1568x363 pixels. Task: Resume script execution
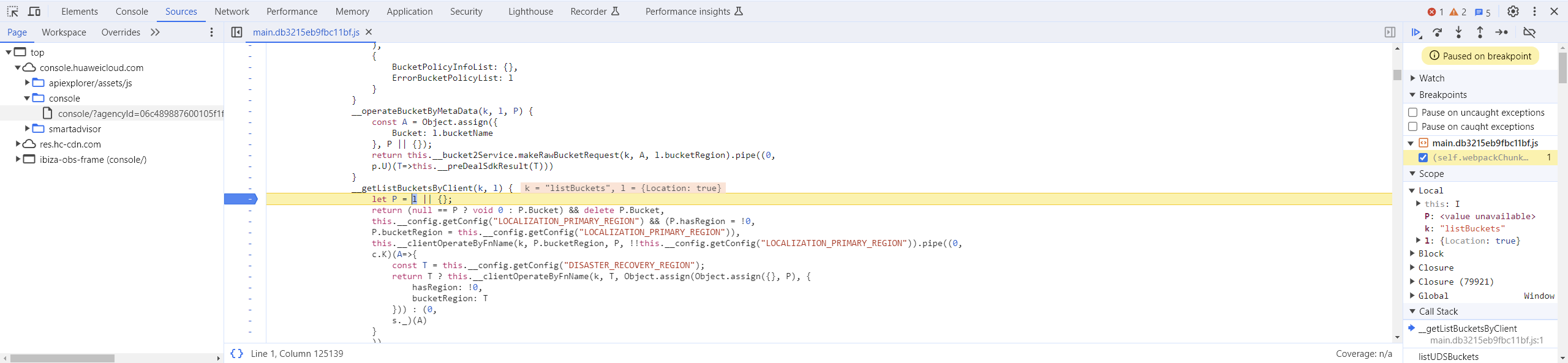(1415, 32)
